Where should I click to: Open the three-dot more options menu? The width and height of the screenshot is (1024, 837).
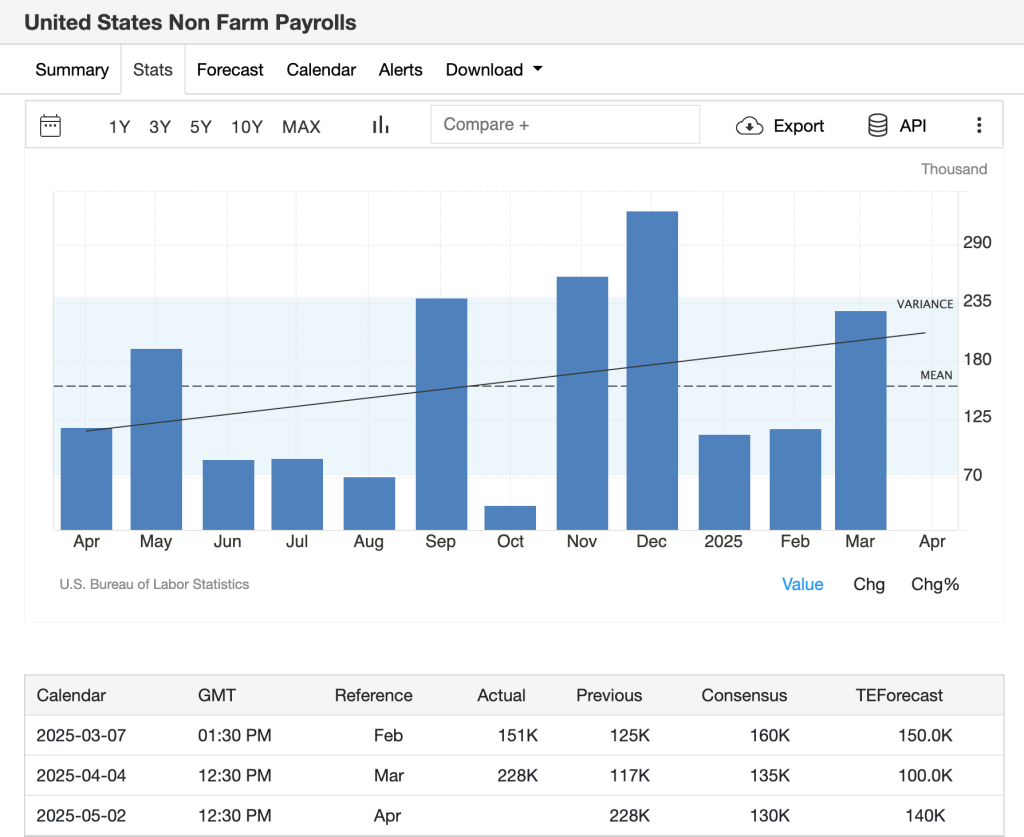[x=979, y=126]
